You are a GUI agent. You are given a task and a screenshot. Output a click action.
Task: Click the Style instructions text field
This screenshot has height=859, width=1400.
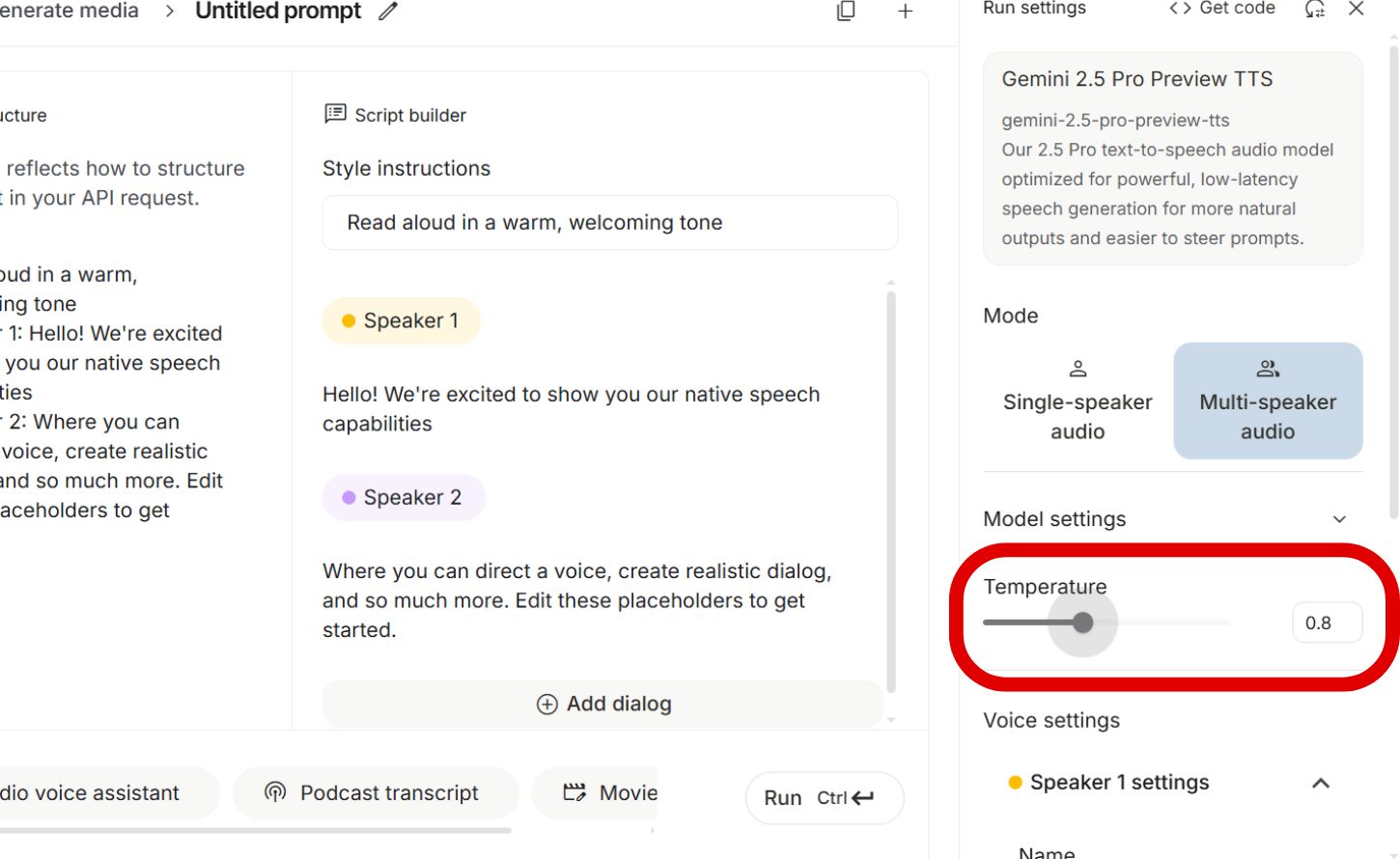[x=609, y=223]
